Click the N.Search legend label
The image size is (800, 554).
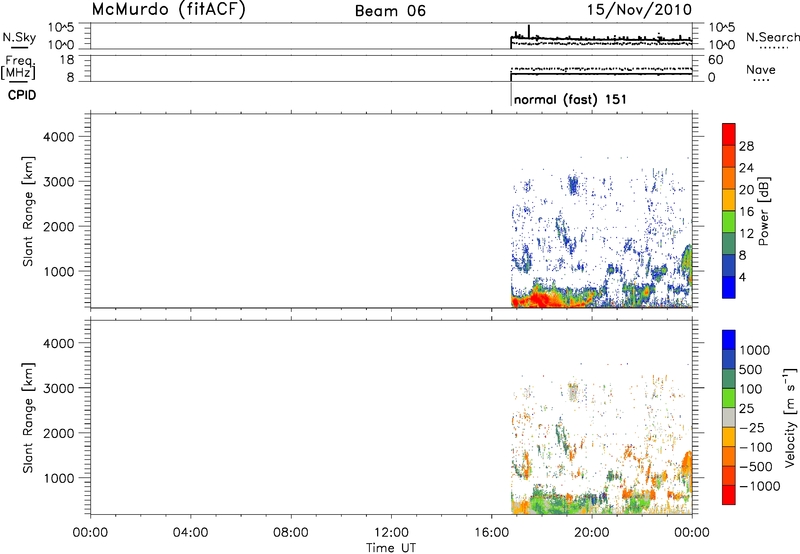(x=772, y=37)
